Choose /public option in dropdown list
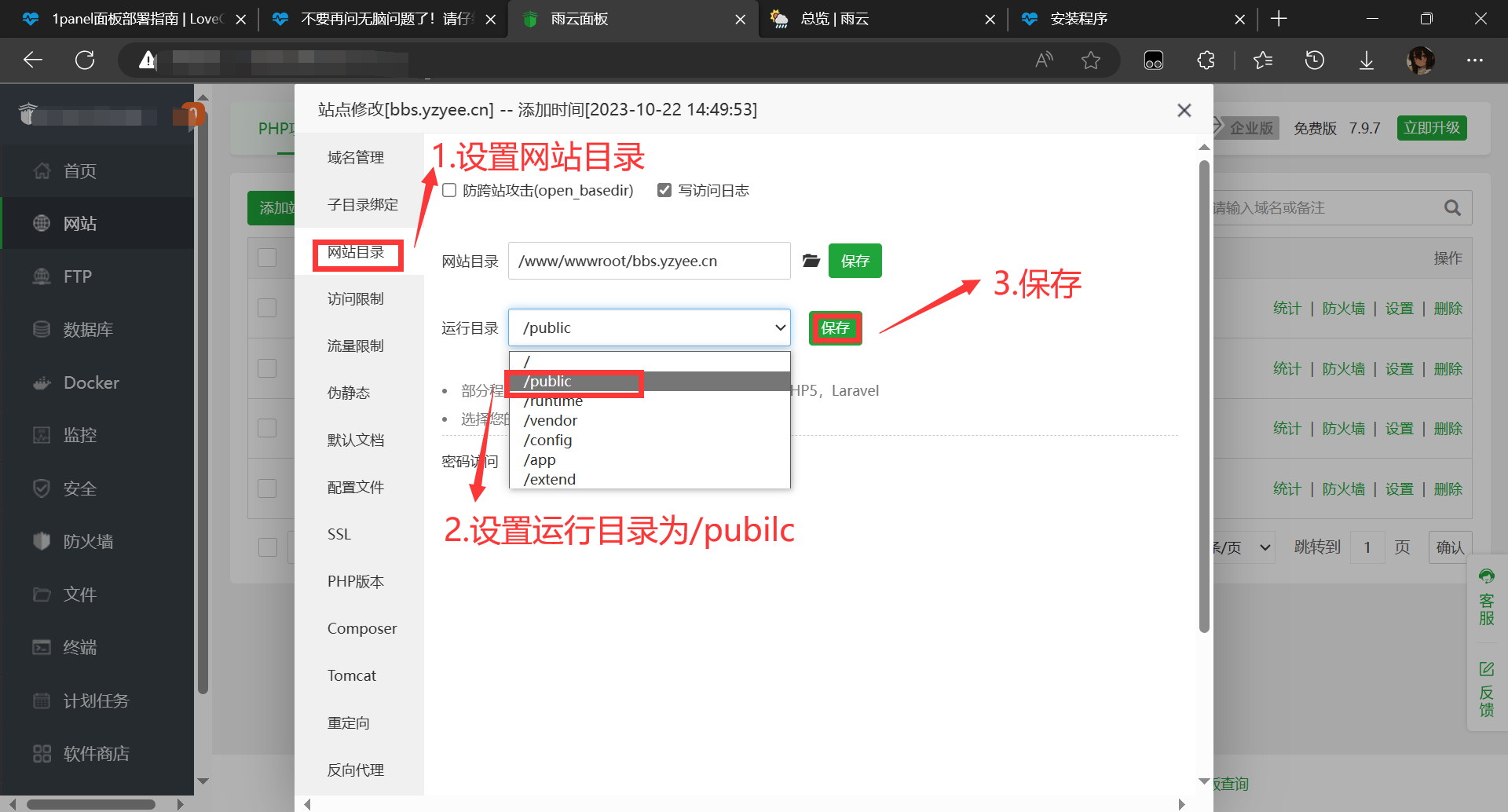Viewport: 1508px width, 812px height. (x=547, y=382)
